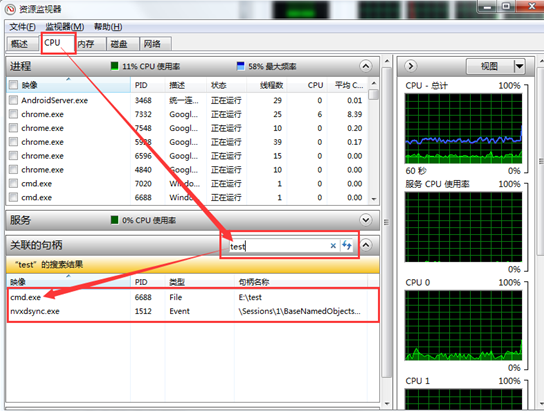Viewport: 544px width, 411px height.
Task: Collapse the Associated Handles section
Action: (x=366, y=245)
